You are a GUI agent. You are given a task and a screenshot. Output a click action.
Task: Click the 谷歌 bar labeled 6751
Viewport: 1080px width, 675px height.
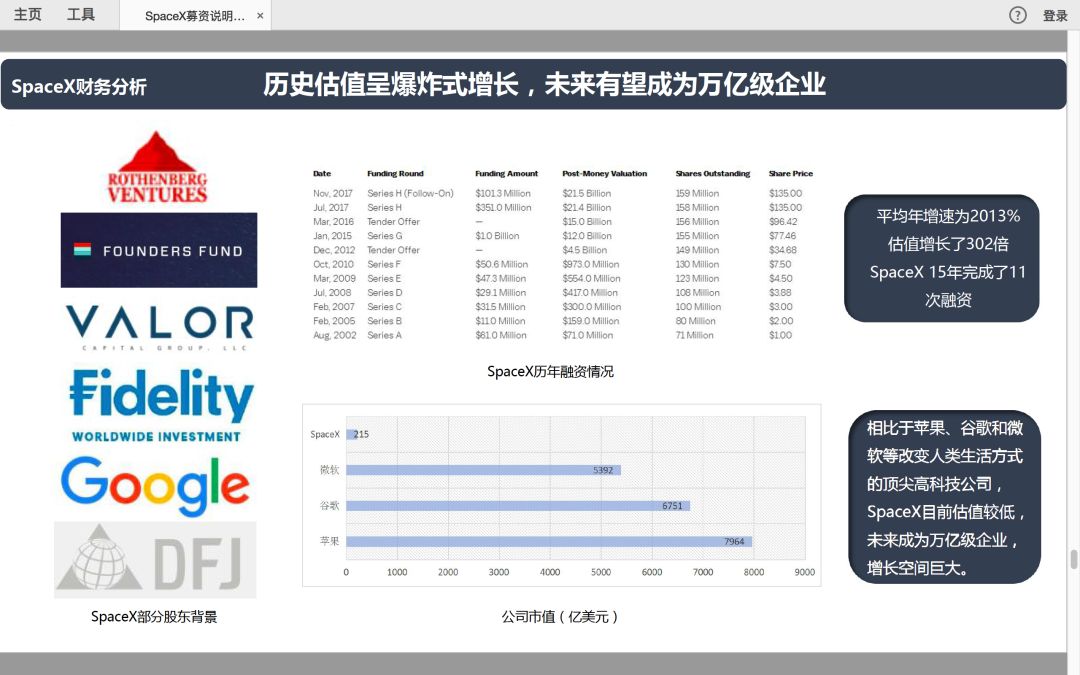point(518,506)
